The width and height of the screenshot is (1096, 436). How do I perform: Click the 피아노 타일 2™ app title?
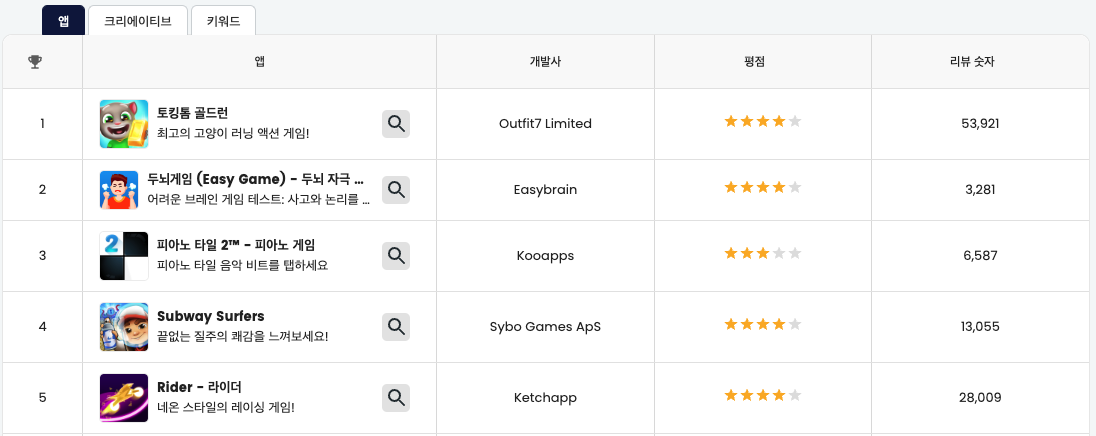pos(236,245)
